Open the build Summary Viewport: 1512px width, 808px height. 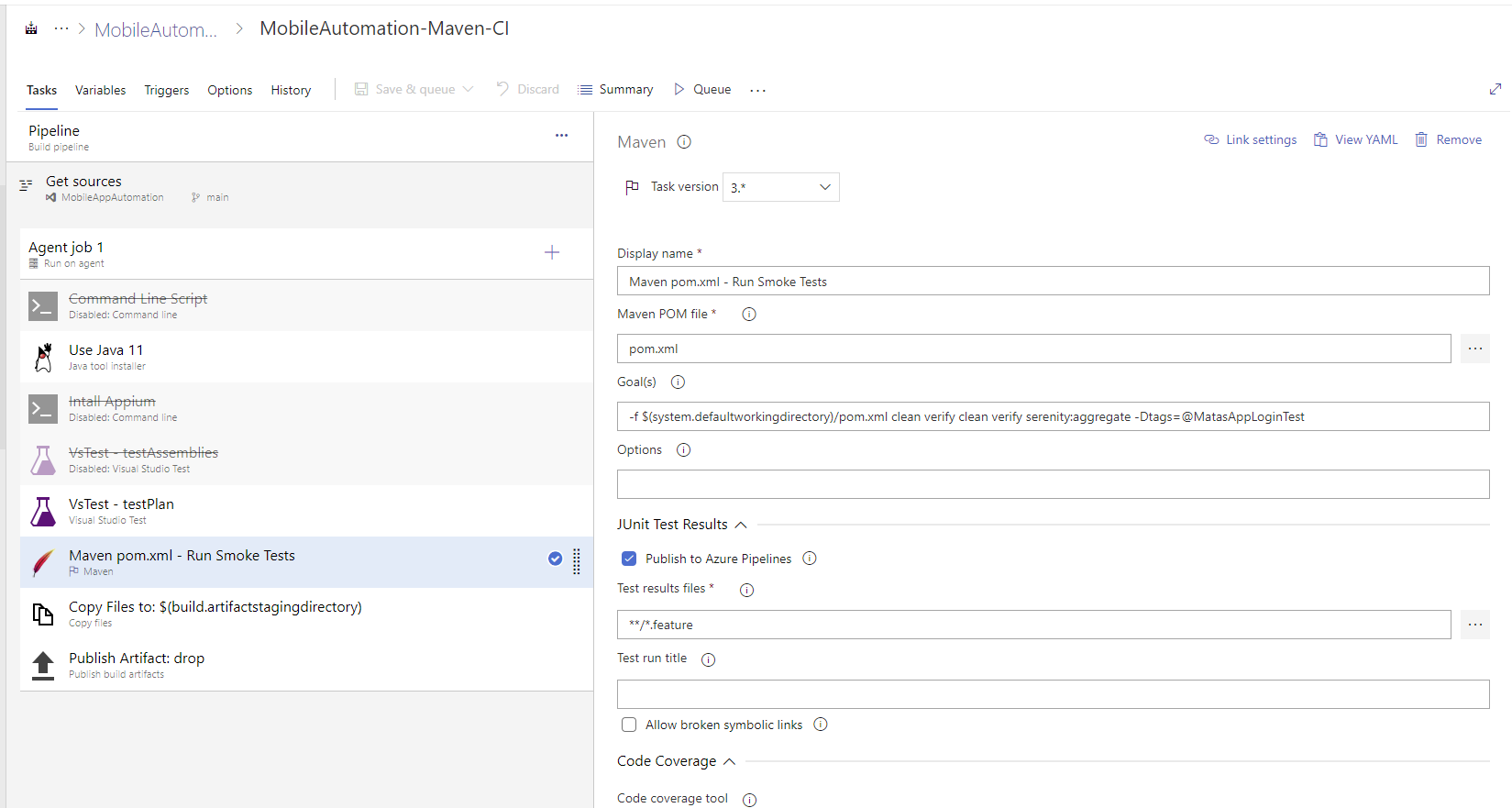[615, 89]
